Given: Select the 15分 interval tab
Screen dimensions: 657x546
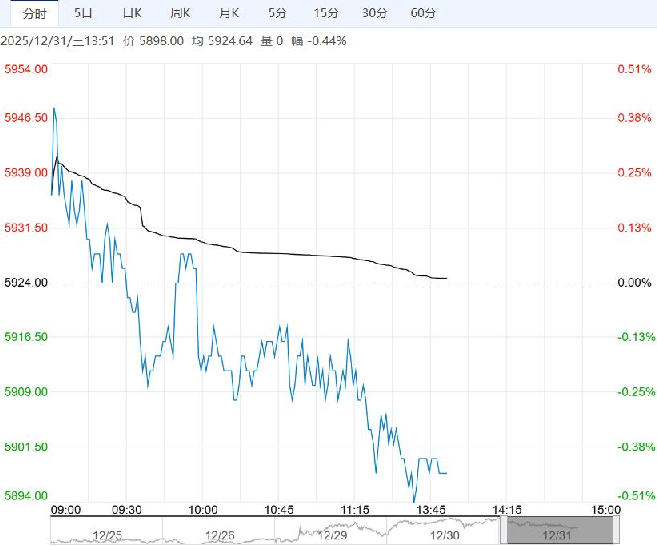Looking at the screenshot, I should [x=326, y=13].
